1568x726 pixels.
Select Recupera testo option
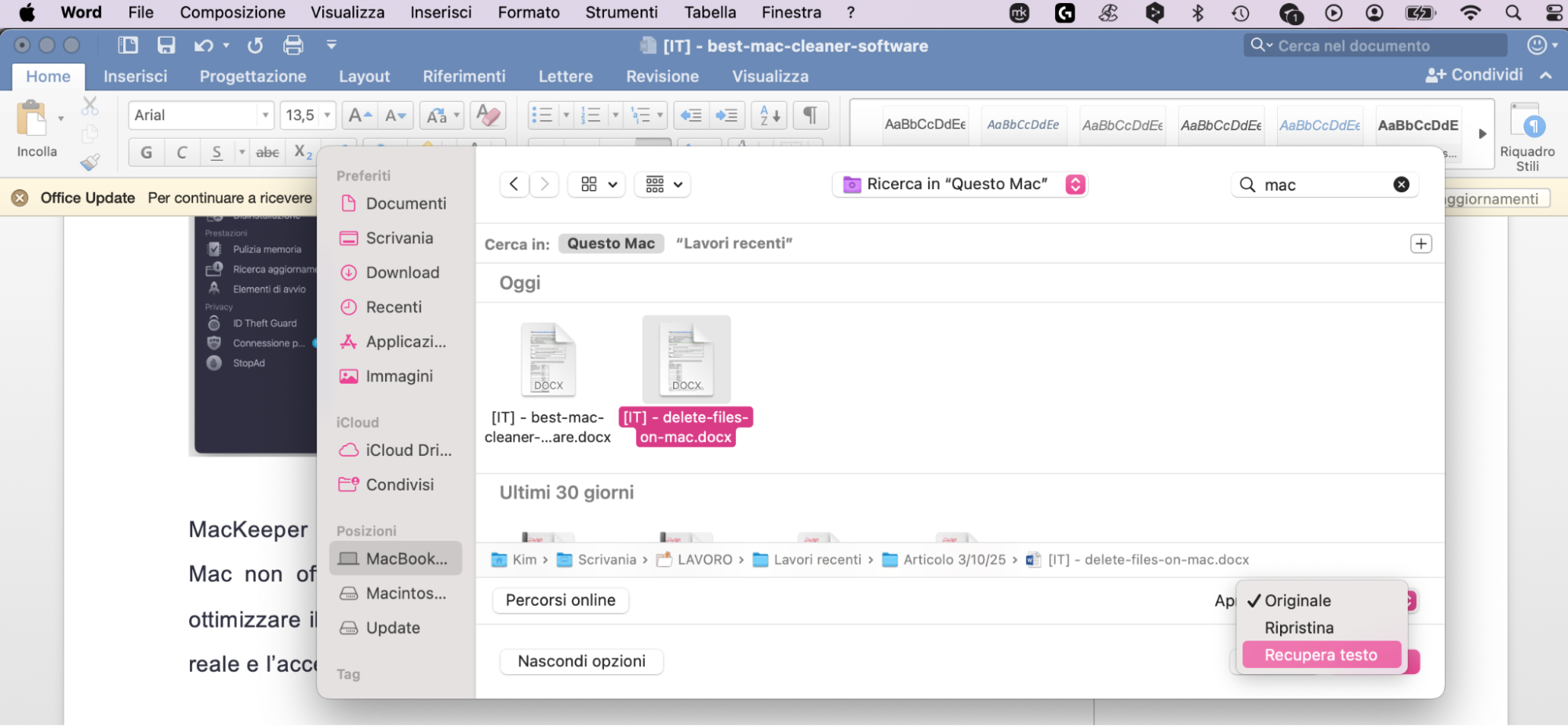(x=1321, y=655)
